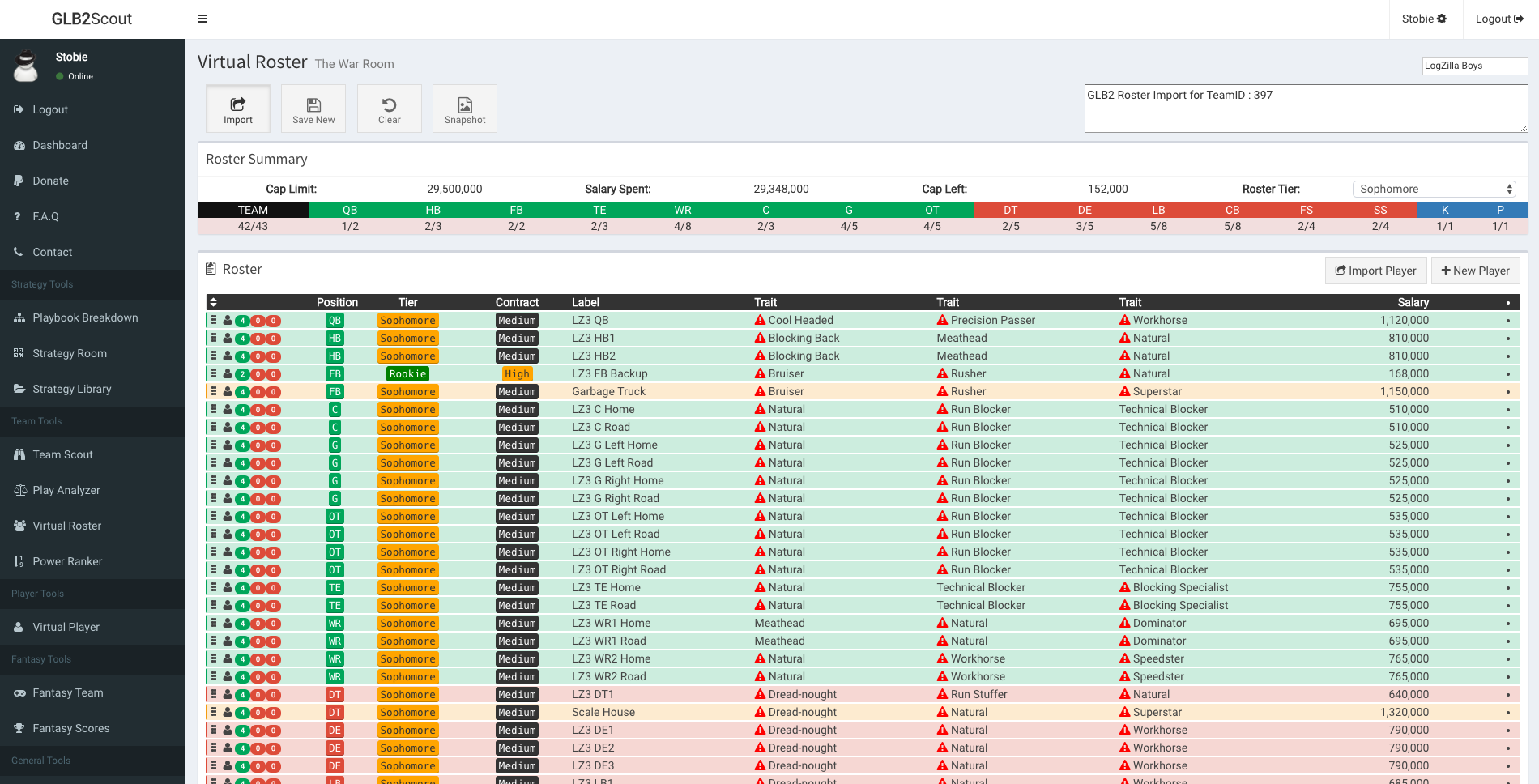This screenshot has height=784, width=1539.
Task: Open the Garbage Truck row options dot
Action: pyautogui.click(x=1507, y=392)
